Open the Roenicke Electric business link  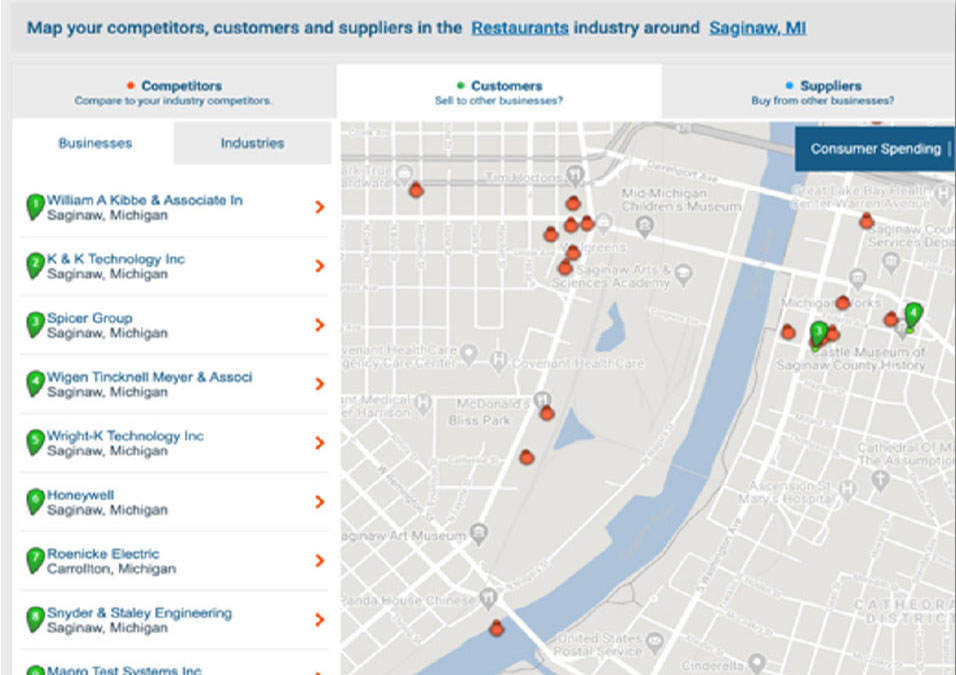coord(103,554)
